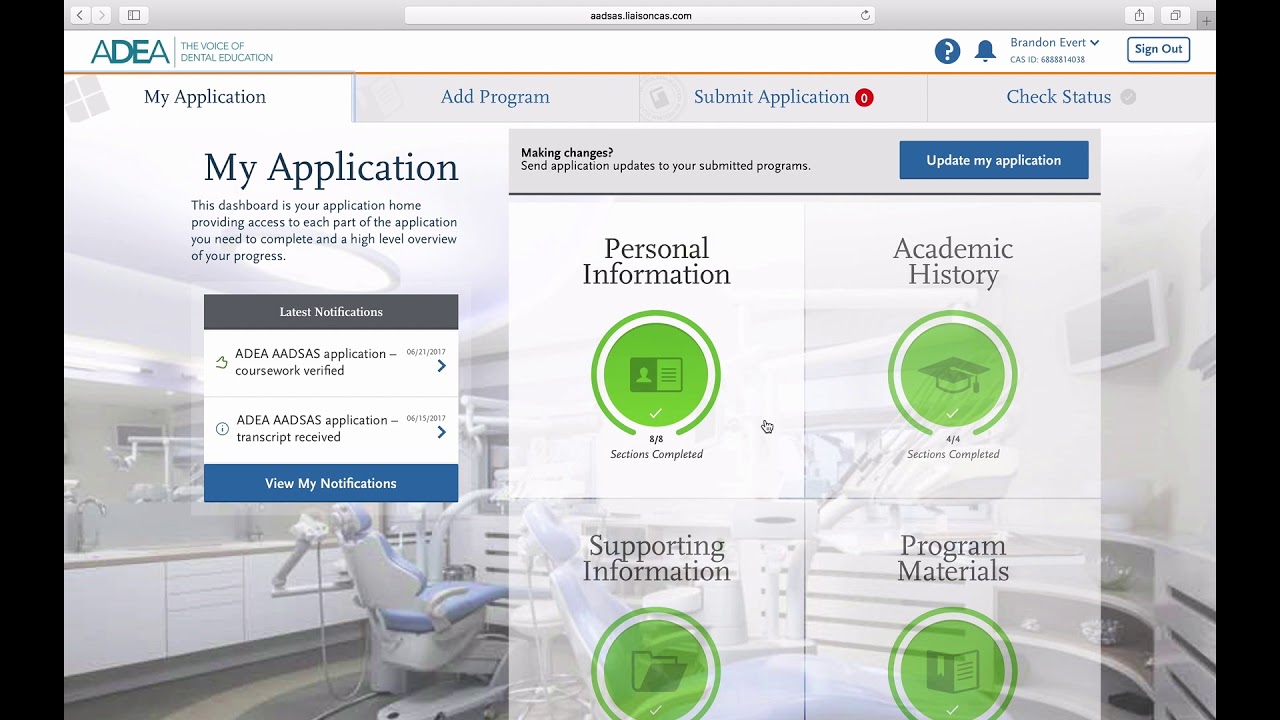Image resolution: width=1280 pixels, height=720 pixels.
Task: Open the help question mark icon
Action: 947,51
